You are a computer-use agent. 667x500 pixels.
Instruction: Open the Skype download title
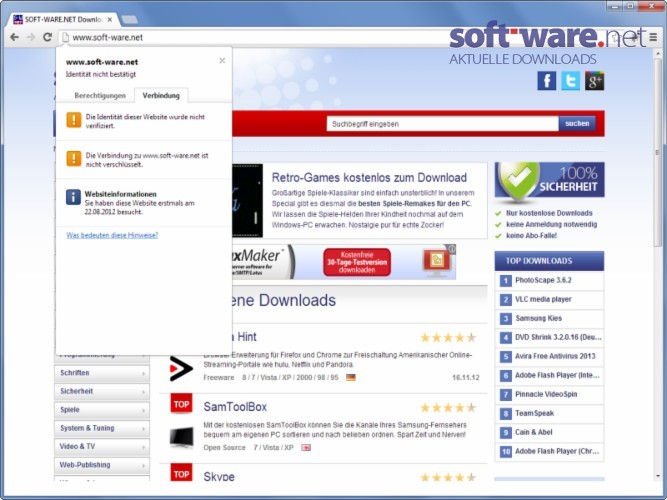(x=219, y=476)
